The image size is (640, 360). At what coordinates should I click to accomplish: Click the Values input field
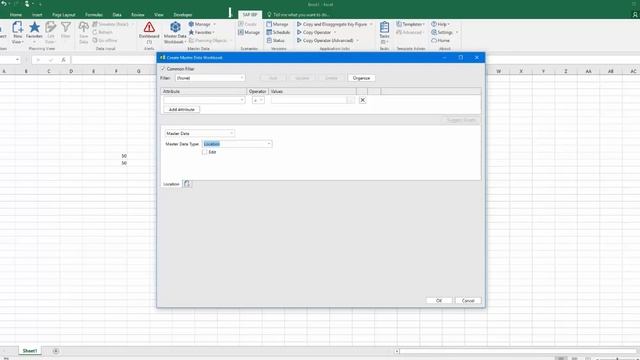309,100
